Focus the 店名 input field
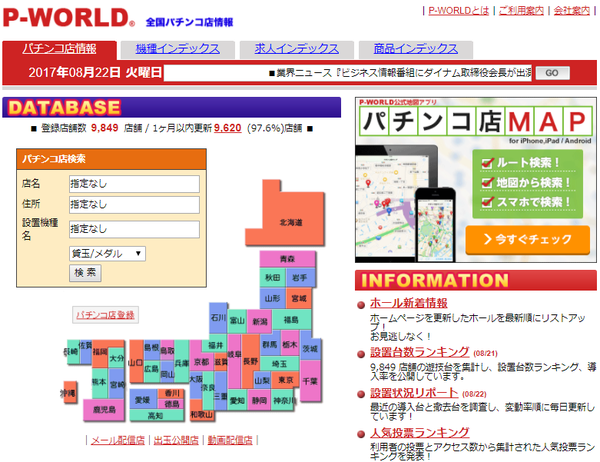Viewport: 600px width, 462px height. click(x=134, y=184)
